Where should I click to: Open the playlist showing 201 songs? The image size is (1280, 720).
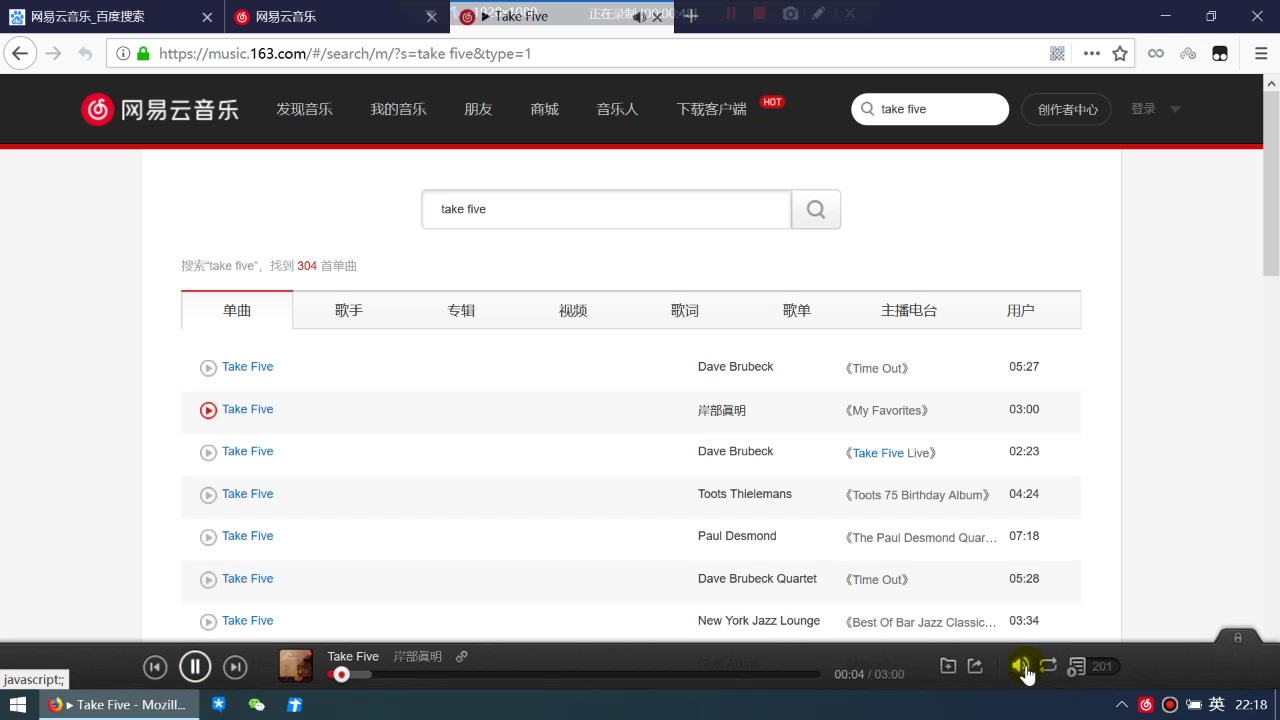(1092, 666)
